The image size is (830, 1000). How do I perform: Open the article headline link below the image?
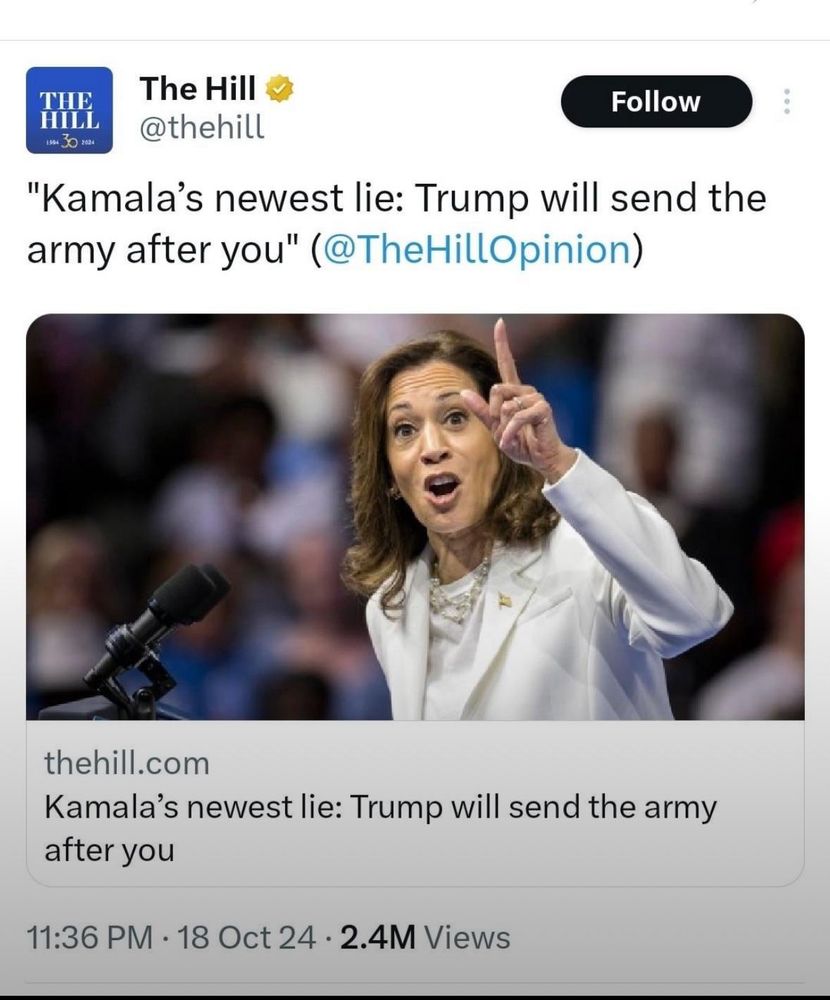pyautogui.click(x=380, y=826)
